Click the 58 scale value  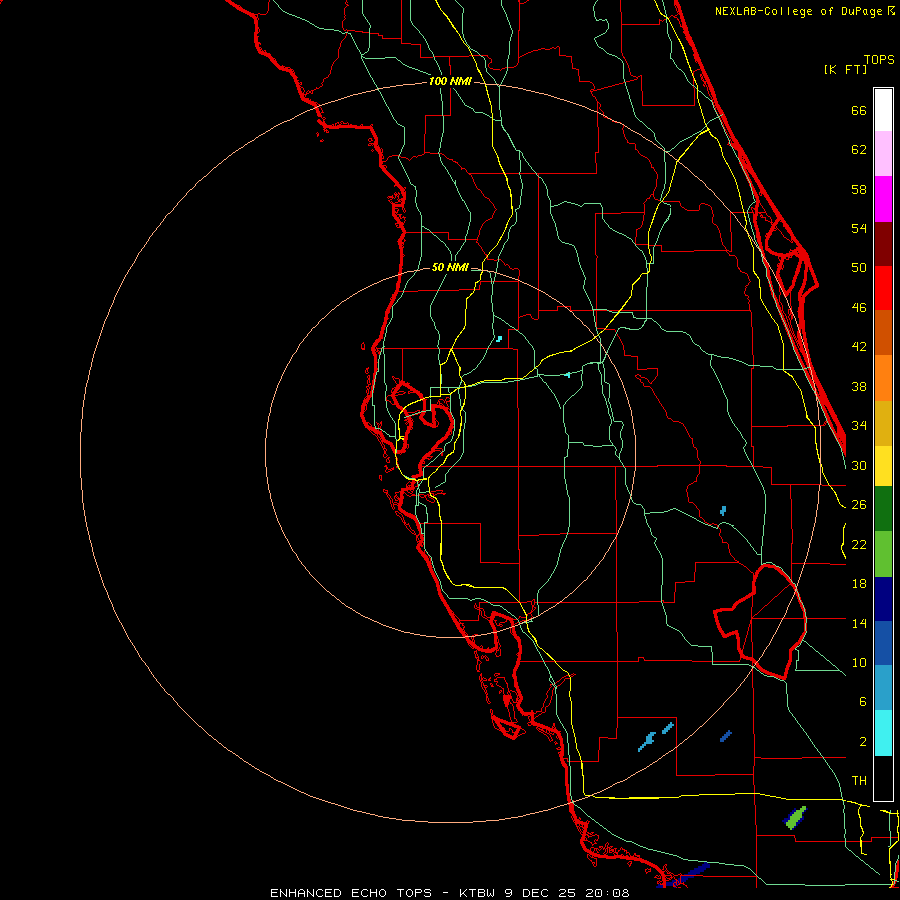(859, 189)
